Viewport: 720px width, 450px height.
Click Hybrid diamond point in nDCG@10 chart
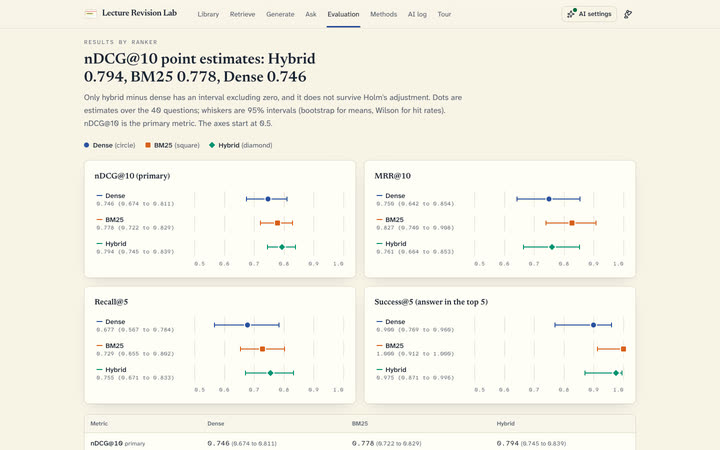click(282, 247)
